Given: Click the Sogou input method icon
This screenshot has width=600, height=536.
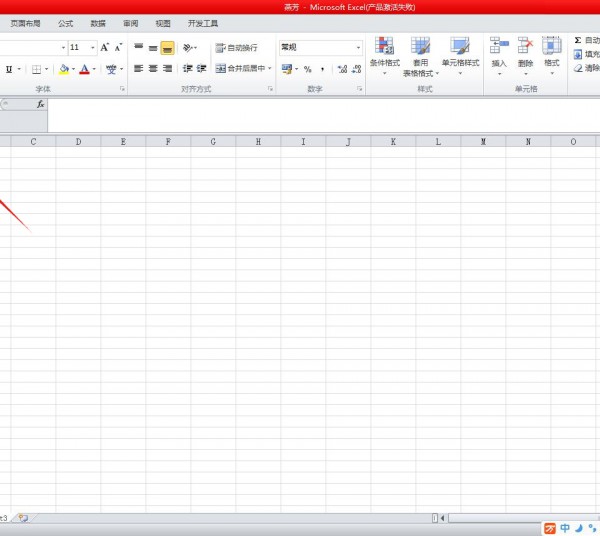Looking at the screenshot, I should tap(550, 528).
